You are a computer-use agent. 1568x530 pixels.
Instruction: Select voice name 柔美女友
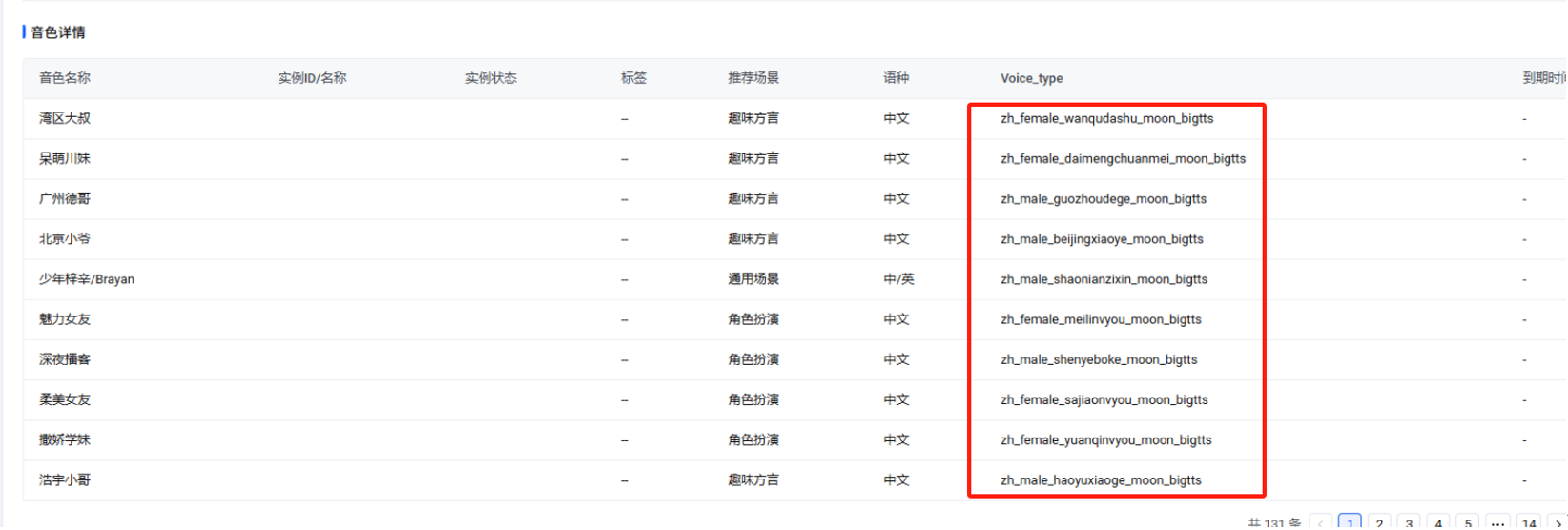[65, 399]
